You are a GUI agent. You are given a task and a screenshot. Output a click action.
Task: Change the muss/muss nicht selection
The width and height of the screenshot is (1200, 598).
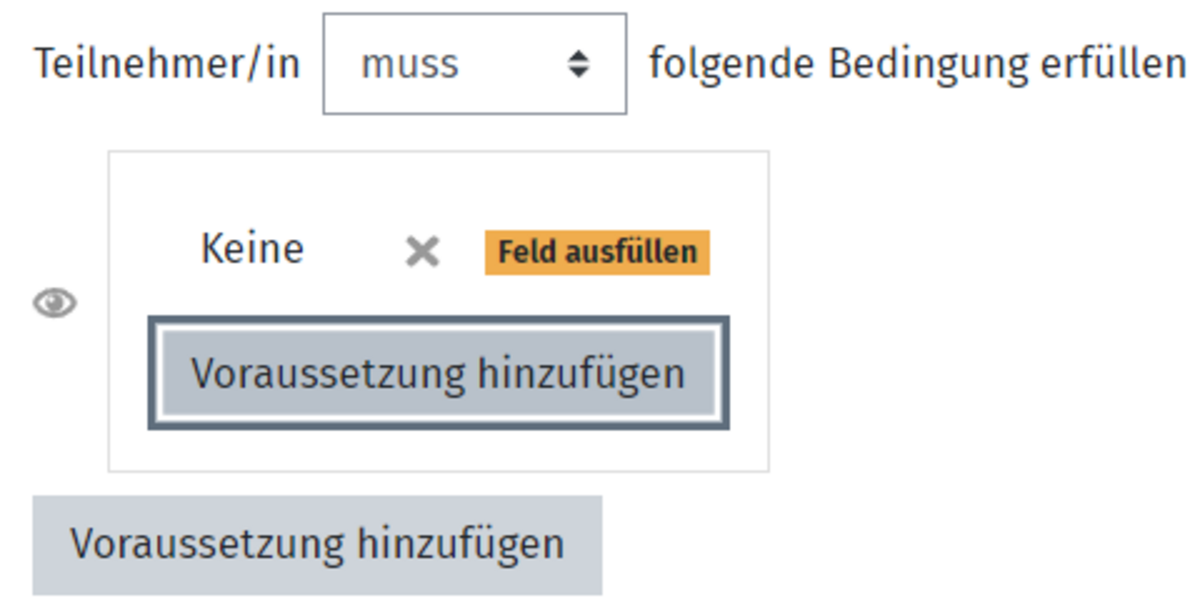[x=475, y=64]
